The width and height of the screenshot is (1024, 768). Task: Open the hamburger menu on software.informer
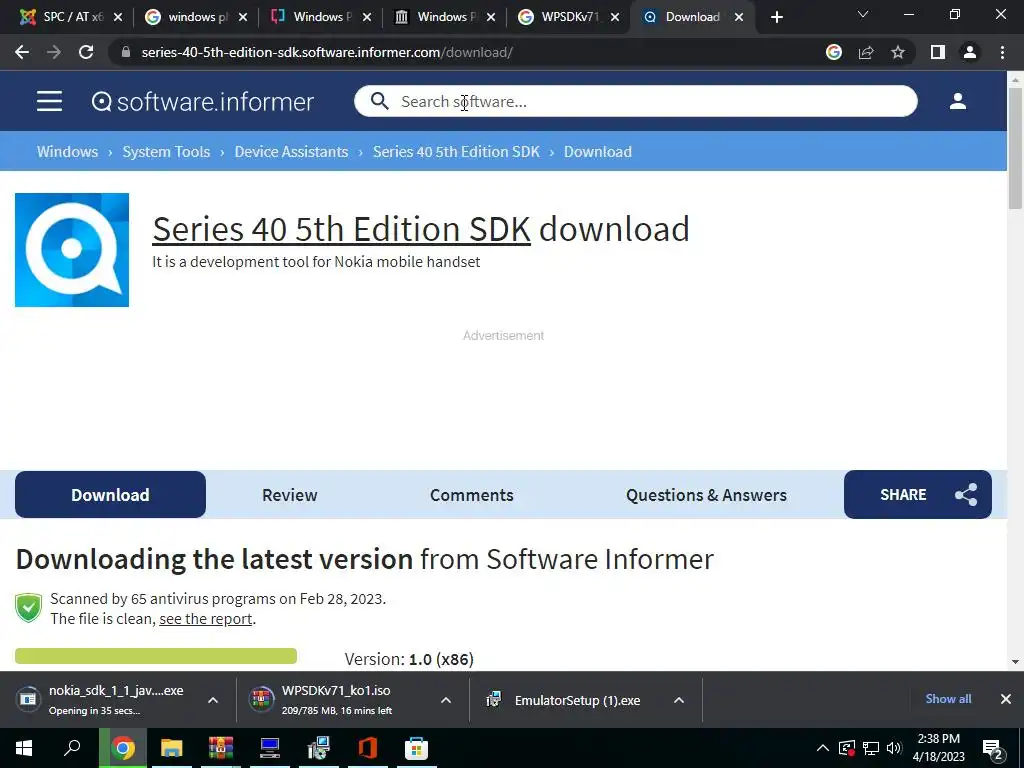coord(49,101)
